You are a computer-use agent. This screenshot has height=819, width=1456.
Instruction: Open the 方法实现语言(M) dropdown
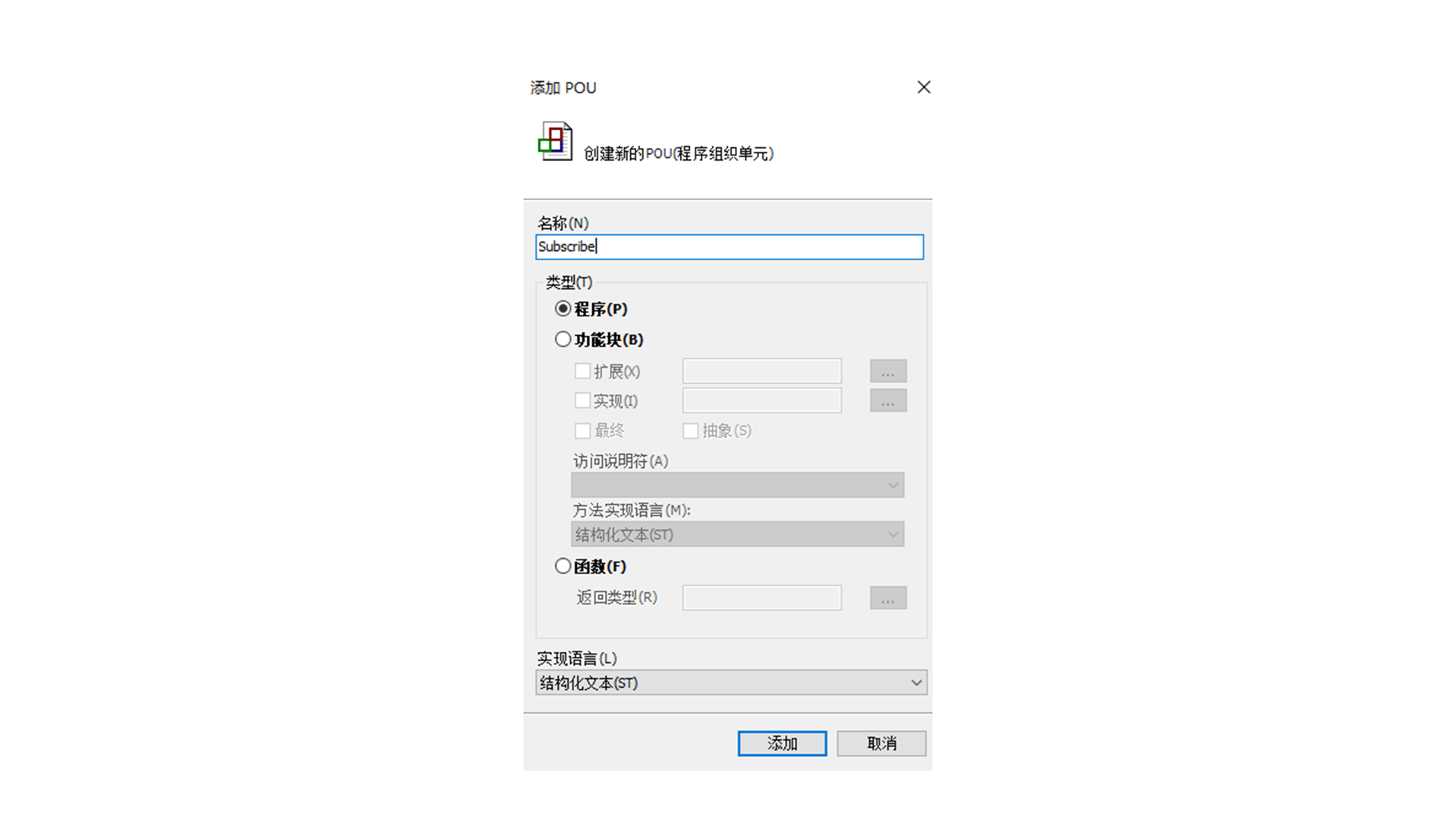(737, 535)
